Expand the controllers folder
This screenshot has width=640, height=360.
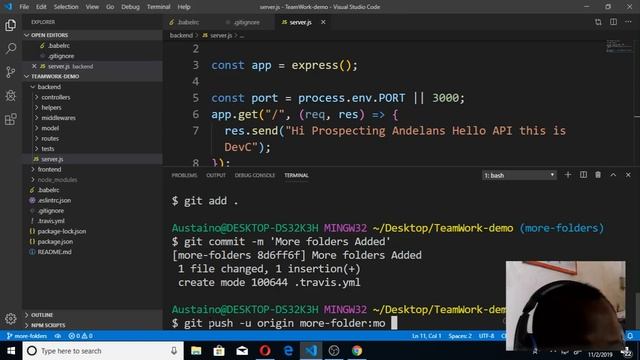pyautogui.click(x=93, y=97)
